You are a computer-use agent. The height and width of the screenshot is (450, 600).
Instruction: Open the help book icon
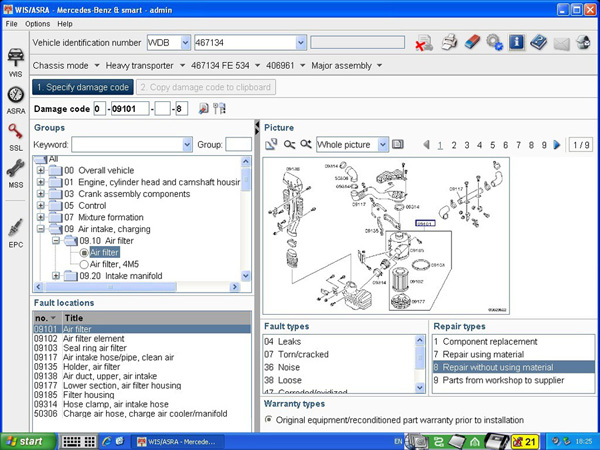tap(539, 42)
